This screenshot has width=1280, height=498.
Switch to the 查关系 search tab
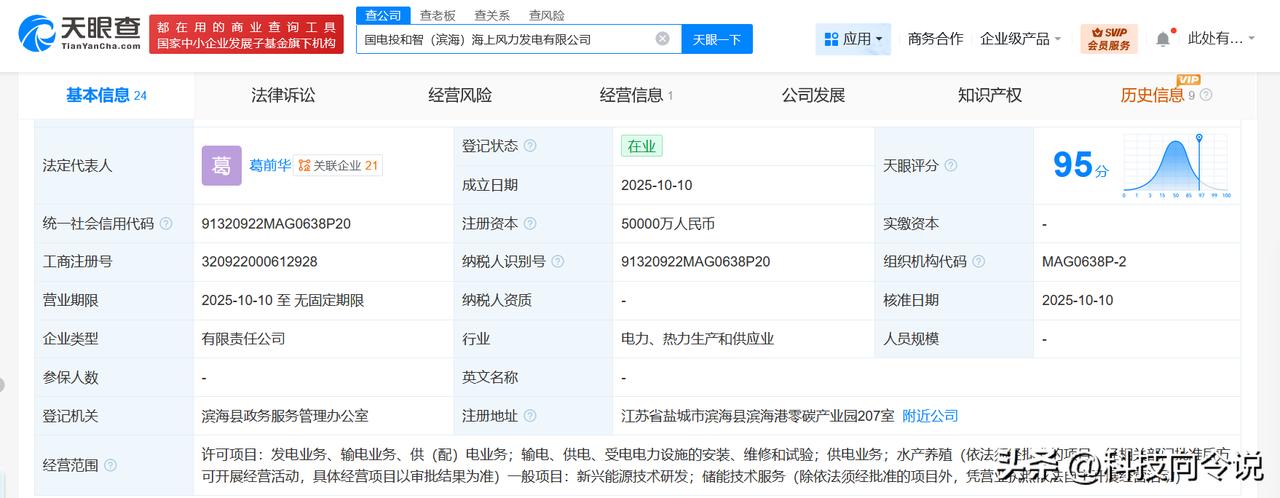492,15
